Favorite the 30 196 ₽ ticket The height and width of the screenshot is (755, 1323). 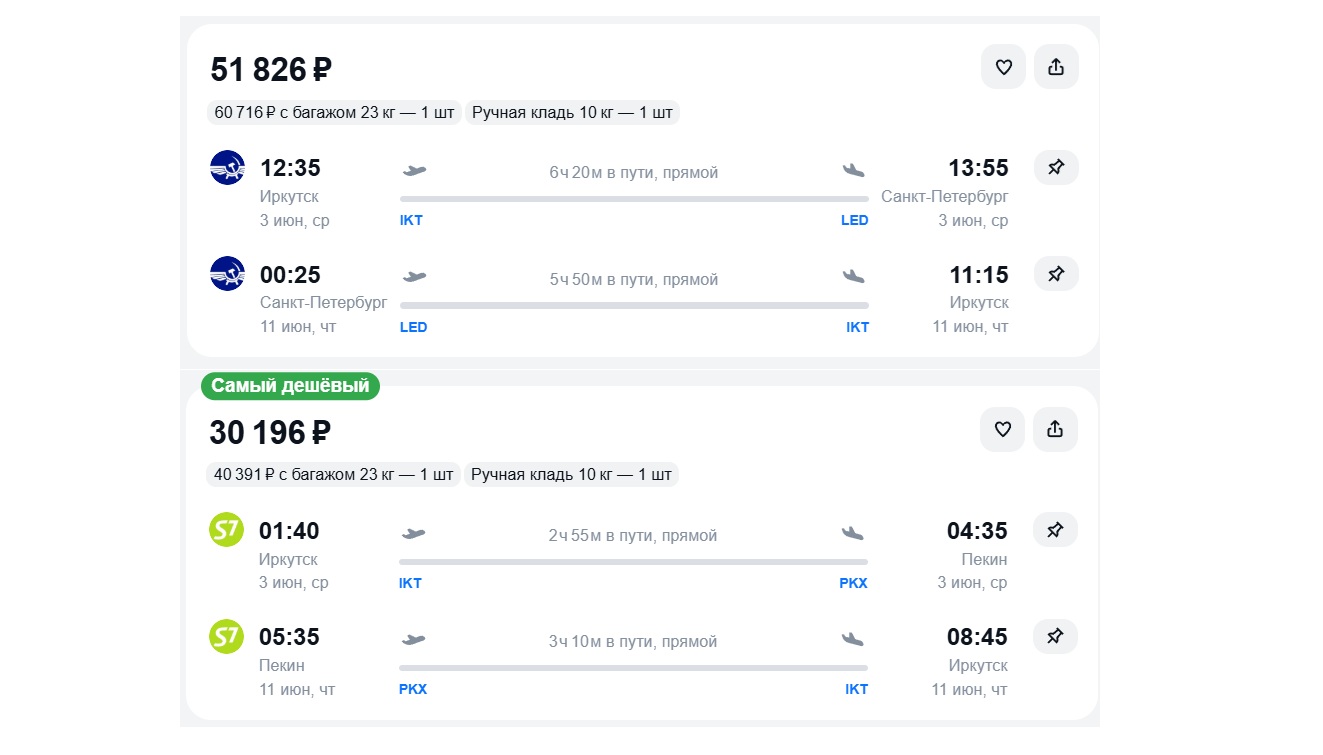(x=1002, y=429)
